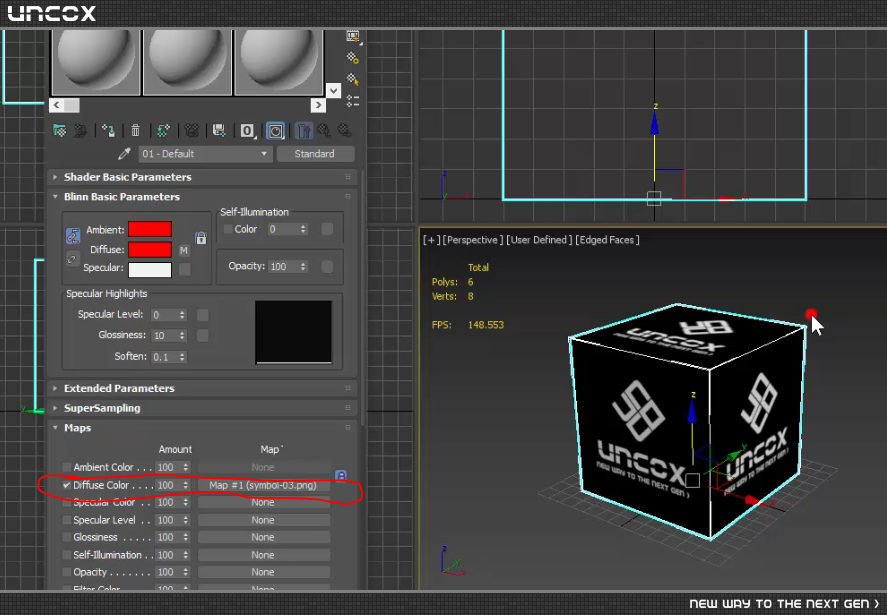This screenshot has width=887, height=615.
Task: Click the Opacity map shortcut button
Action: coord(327,266)
